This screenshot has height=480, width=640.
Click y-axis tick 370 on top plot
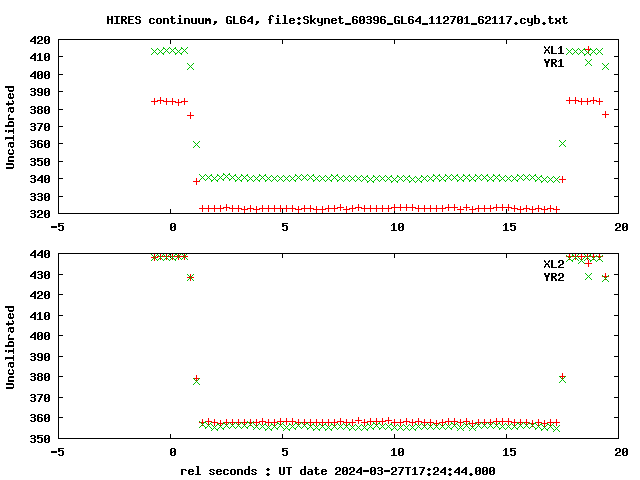[40, 127]
